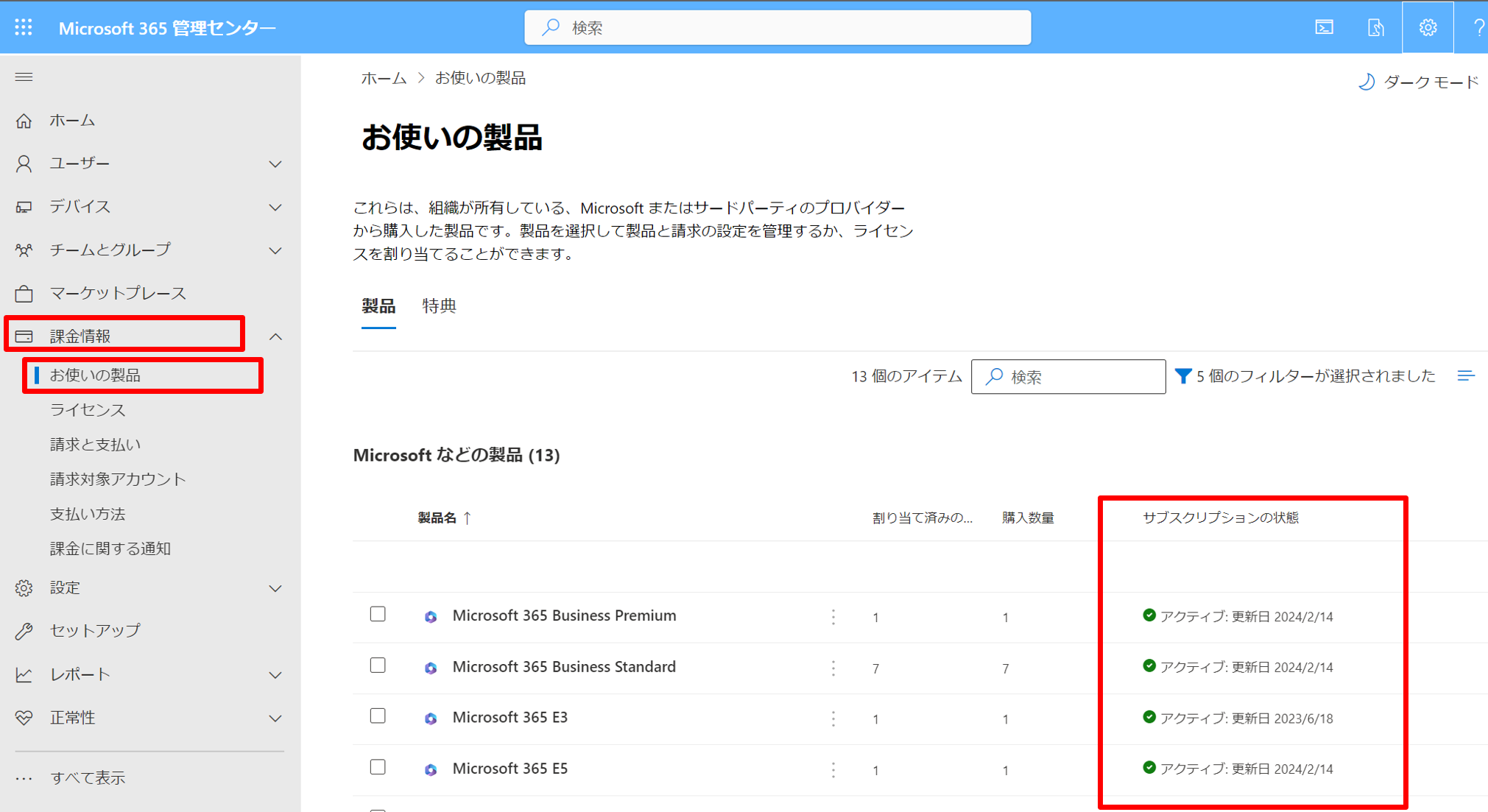The image size is (1488, 812).
Task: Click the マーケットプレース shopping bag icon
Action: (24, 293)
